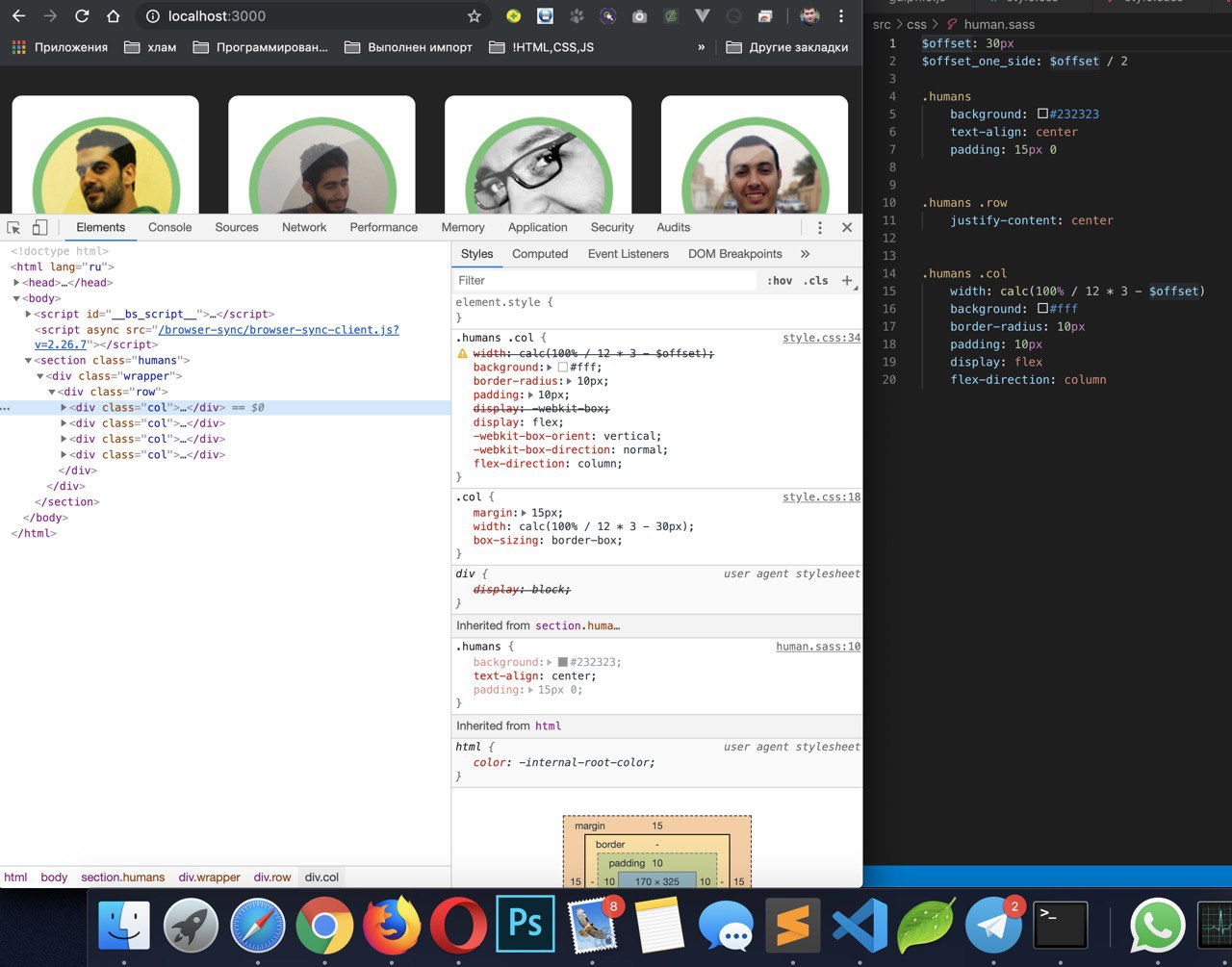Screen dimensions: 1232x967
Task: Toggle the DevTools device toolbar
Action: click(39, 228)
